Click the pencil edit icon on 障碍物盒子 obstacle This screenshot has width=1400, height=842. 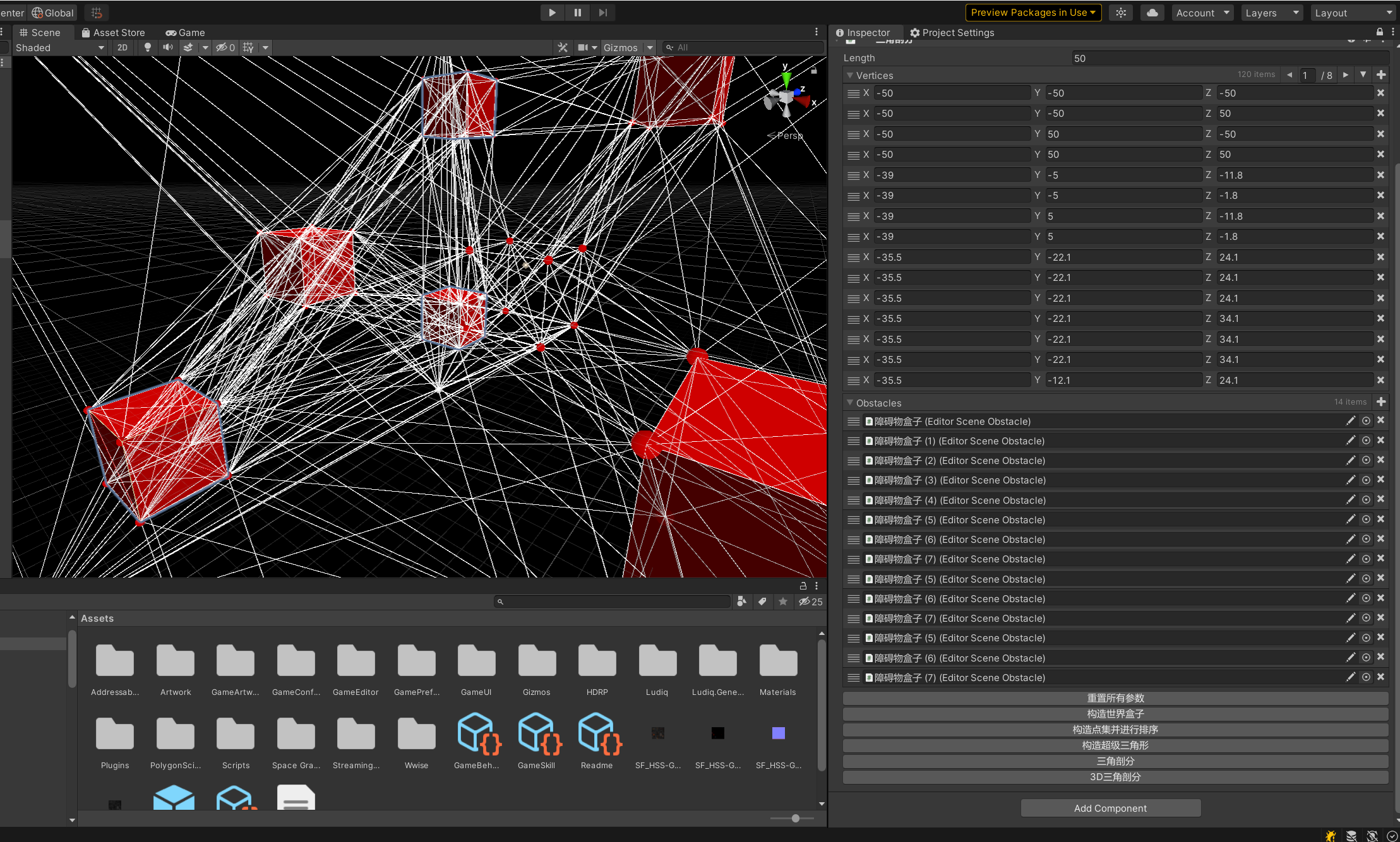click(1351, 420)
